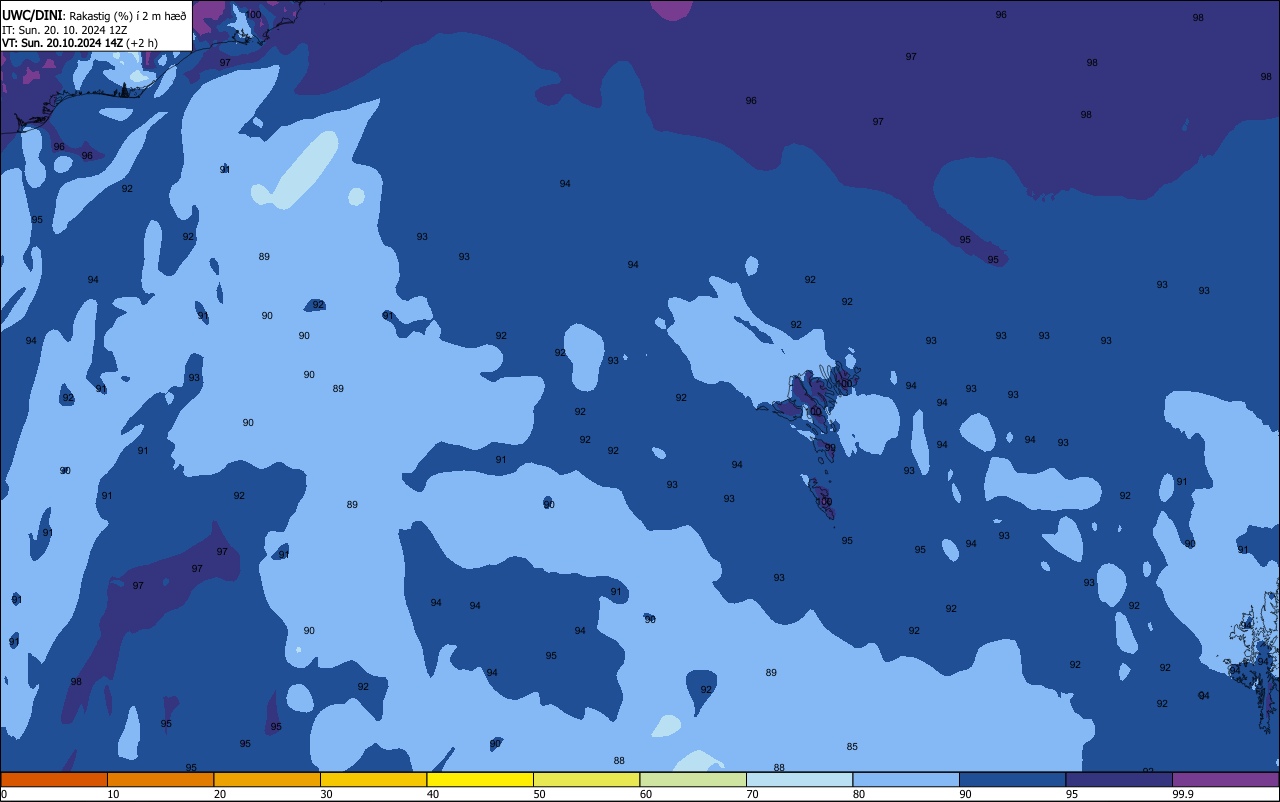Click the valid time line 'VT: Sun. 20.10.2024 14Z (+2 h)'
Viewport: 1280px width, 802px height.
[x=79, y=43]
